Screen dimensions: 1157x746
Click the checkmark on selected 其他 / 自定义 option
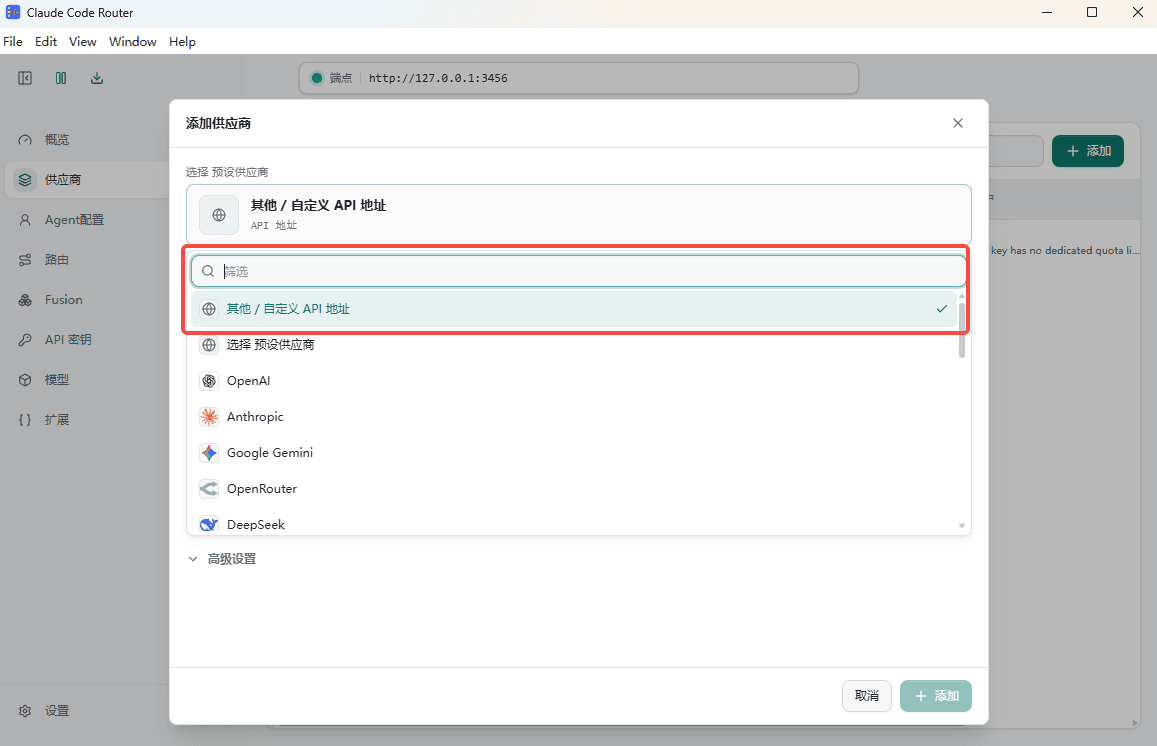(942, 309)
